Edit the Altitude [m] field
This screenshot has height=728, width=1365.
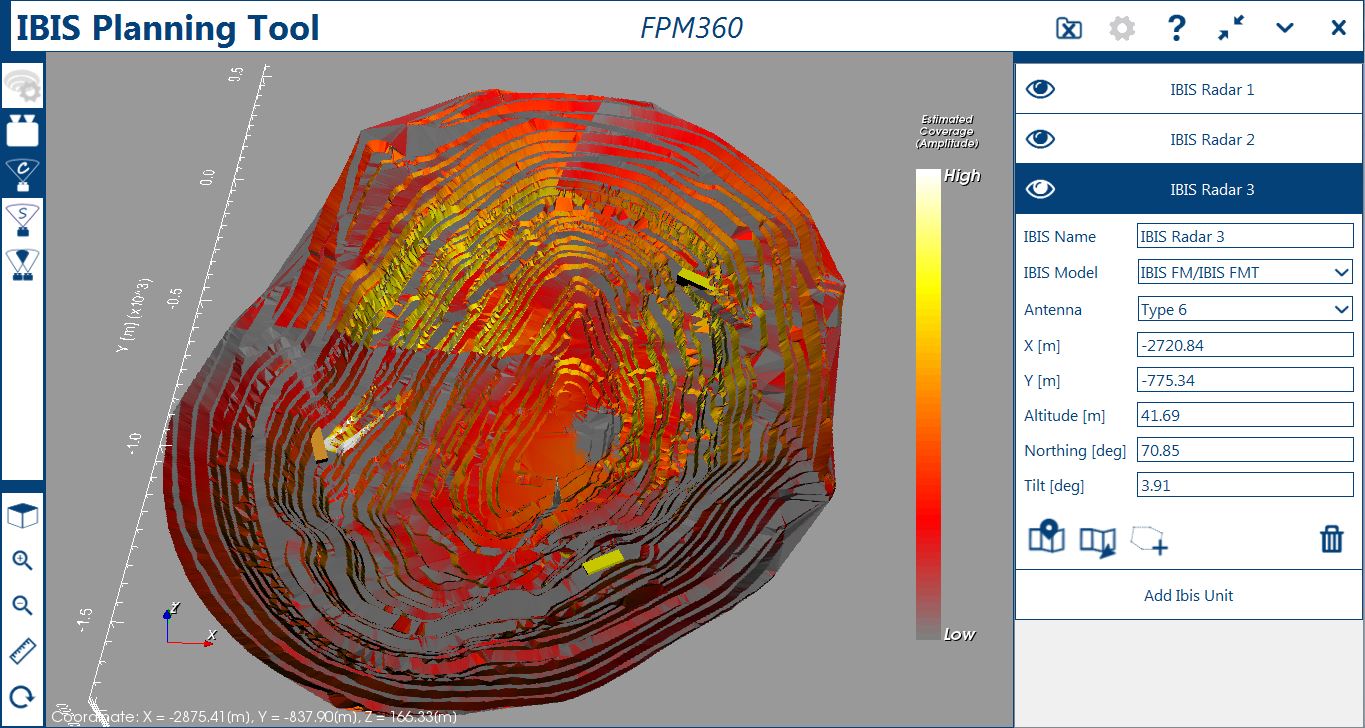pos(1246,415)
